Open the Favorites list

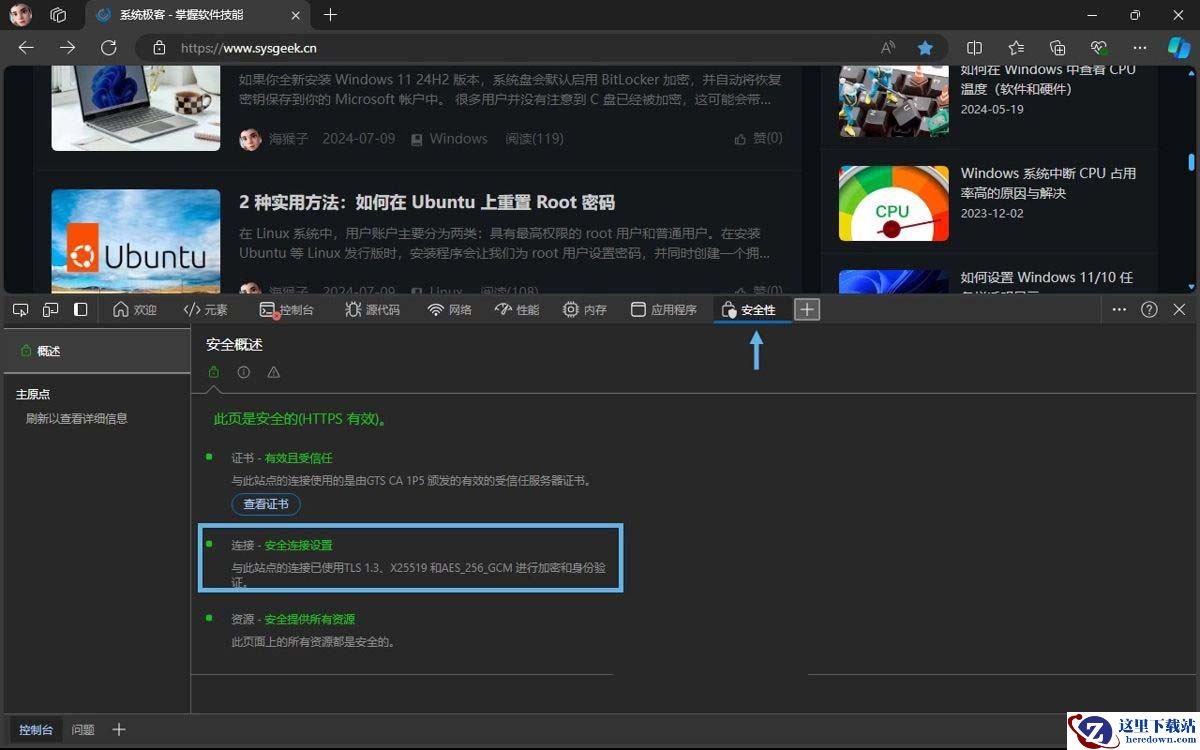tap(1016, 47)
